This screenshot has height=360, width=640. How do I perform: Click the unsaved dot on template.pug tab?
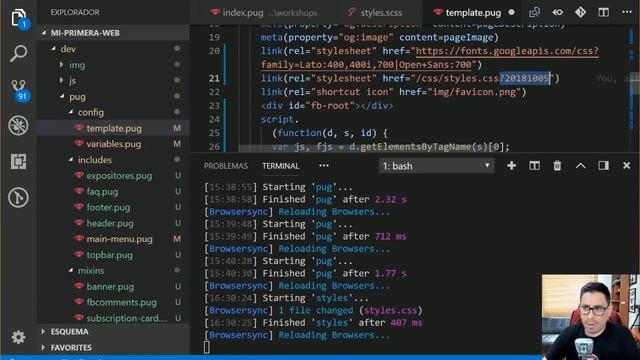click(x=511, y=13)
